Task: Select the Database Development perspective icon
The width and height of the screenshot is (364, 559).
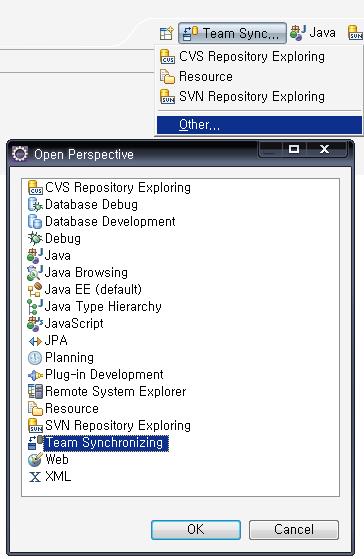Action: tap(35, 222)
